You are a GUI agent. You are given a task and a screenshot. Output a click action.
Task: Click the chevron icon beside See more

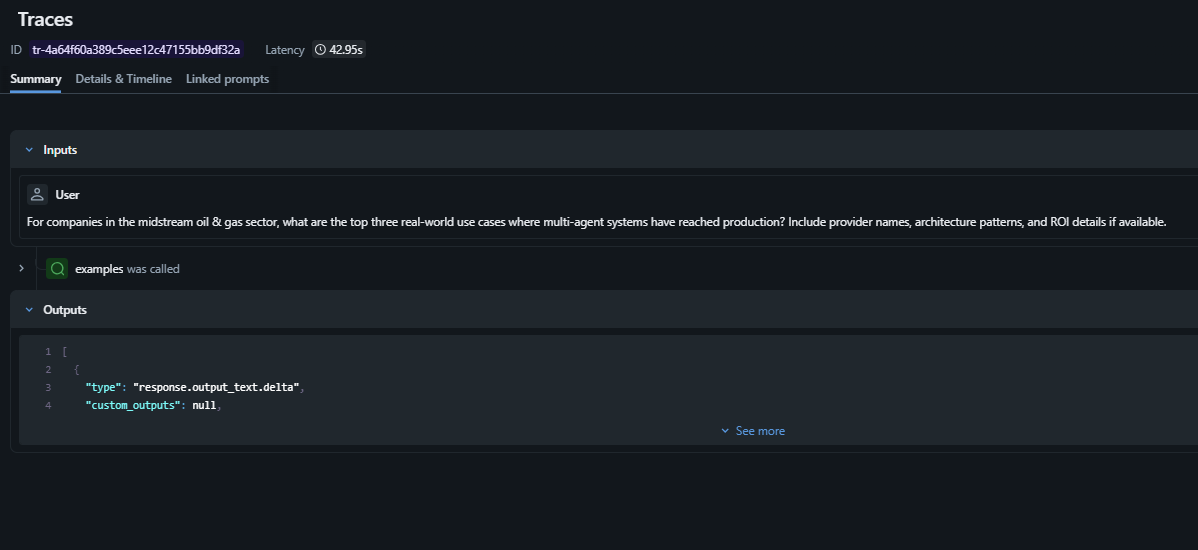[x=725, y=431]
